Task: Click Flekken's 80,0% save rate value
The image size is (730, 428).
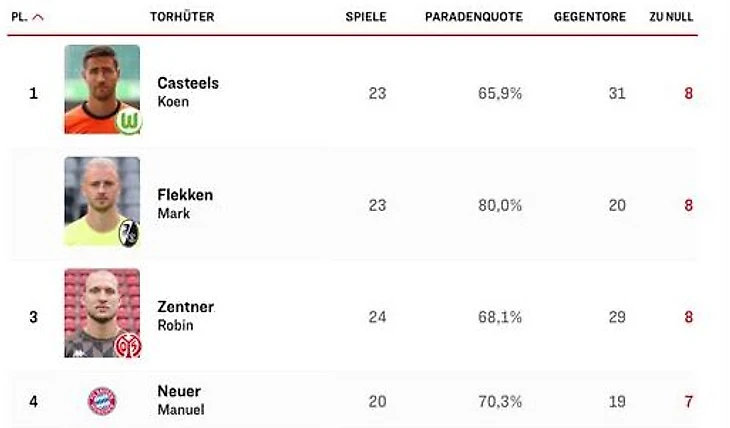Action: [500, 205]
